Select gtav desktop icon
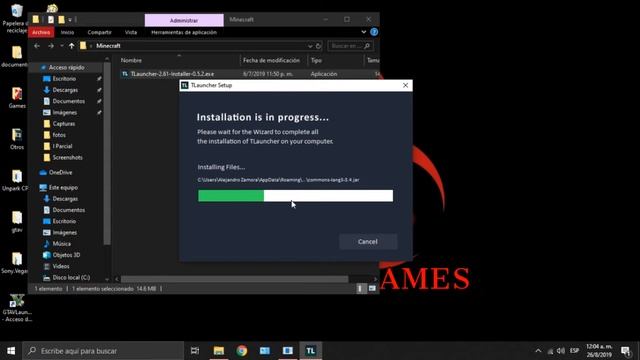This screenshot has width=640, height=360. tap(17, 222)
